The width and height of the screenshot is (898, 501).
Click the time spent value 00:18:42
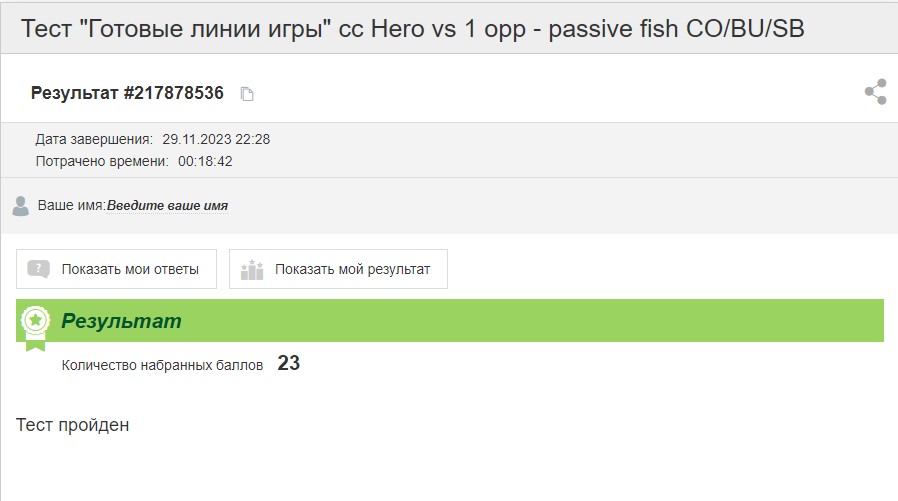click(x=205, y=161)
